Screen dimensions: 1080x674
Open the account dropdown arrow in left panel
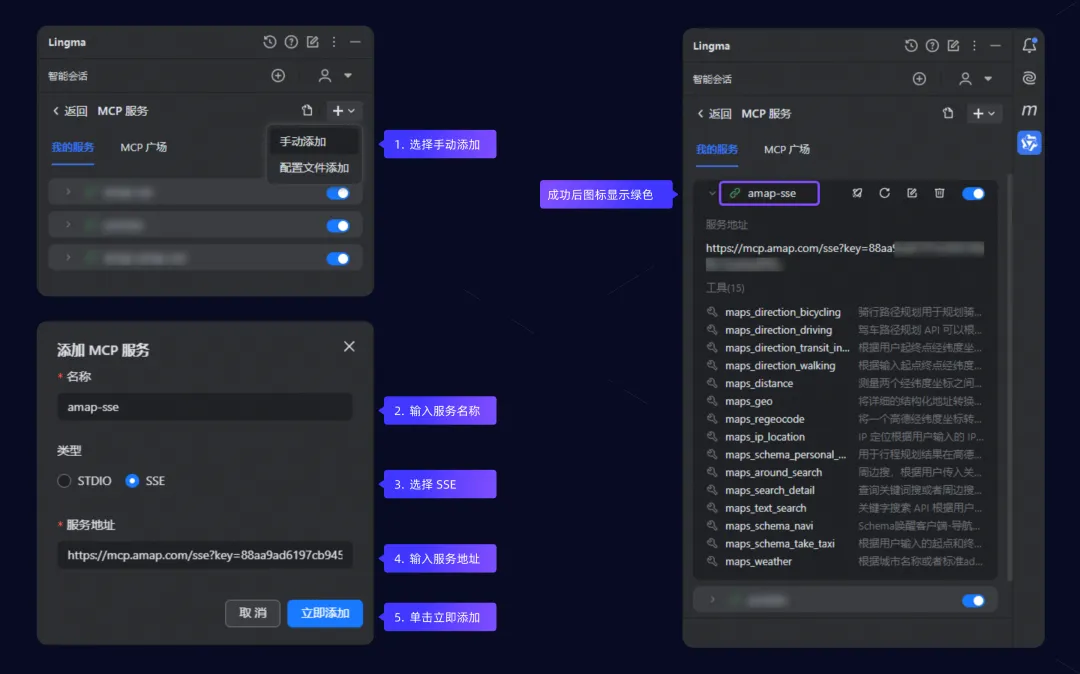tap(348, 76)
